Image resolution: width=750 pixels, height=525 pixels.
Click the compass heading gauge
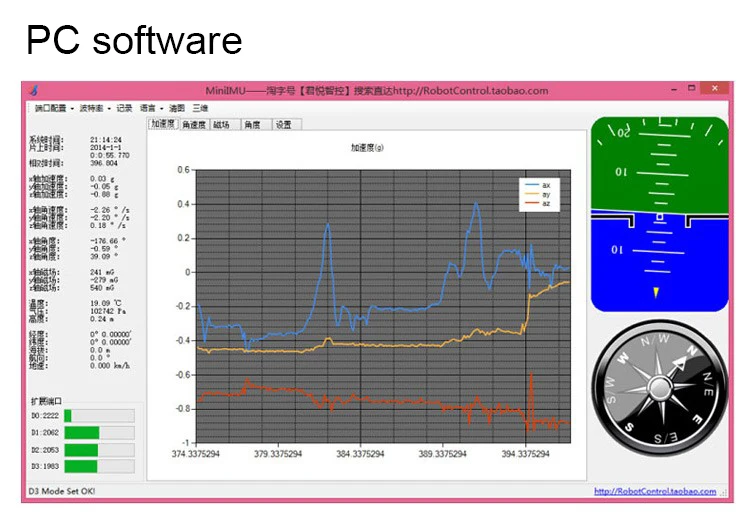click(660, 387)
